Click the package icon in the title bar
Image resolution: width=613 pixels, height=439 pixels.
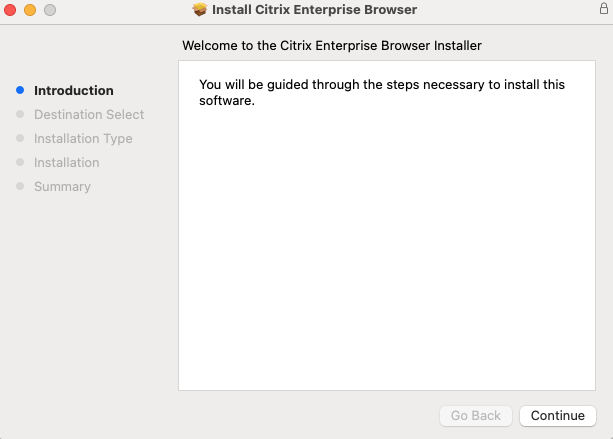[200, 10]
